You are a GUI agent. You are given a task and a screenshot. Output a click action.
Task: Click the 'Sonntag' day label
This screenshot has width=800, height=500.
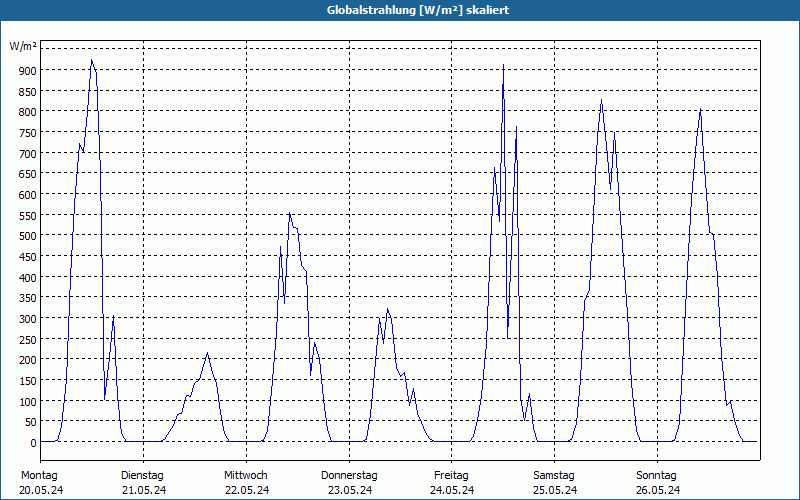656,476
